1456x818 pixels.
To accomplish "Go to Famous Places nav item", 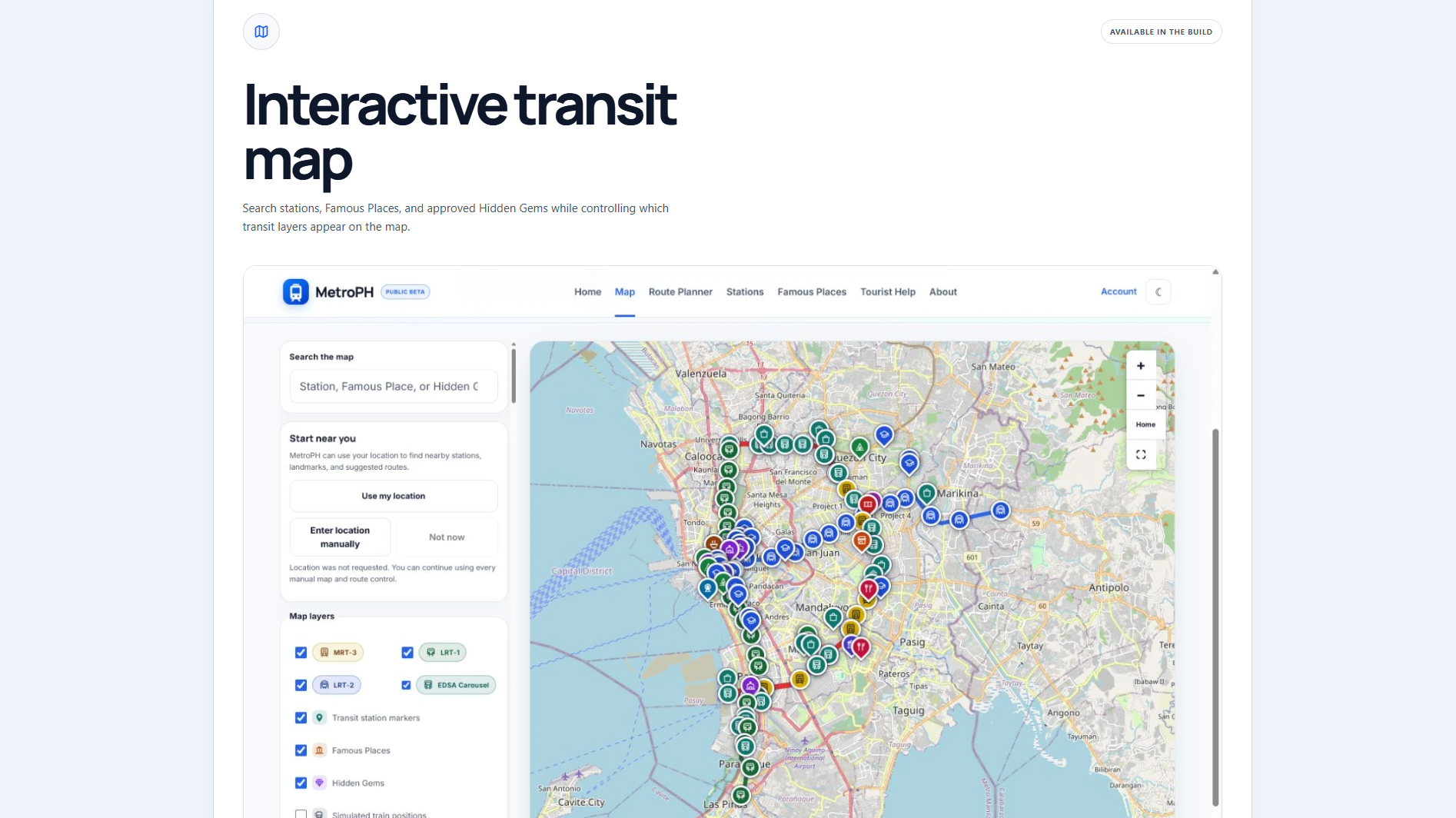I will coord(812,292).
